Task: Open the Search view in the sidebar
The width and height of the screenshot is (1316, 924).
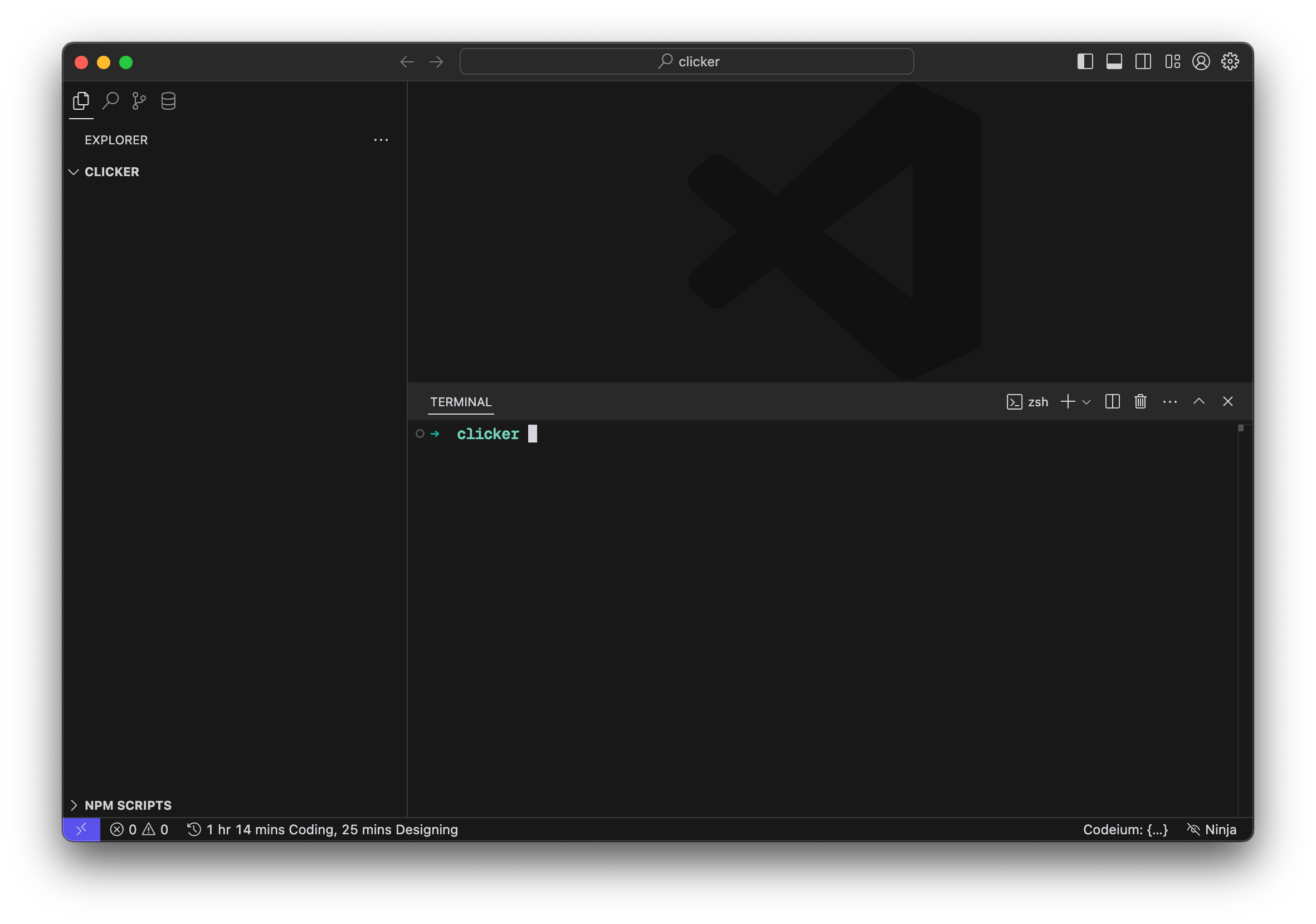Action: tap(110, 101)
